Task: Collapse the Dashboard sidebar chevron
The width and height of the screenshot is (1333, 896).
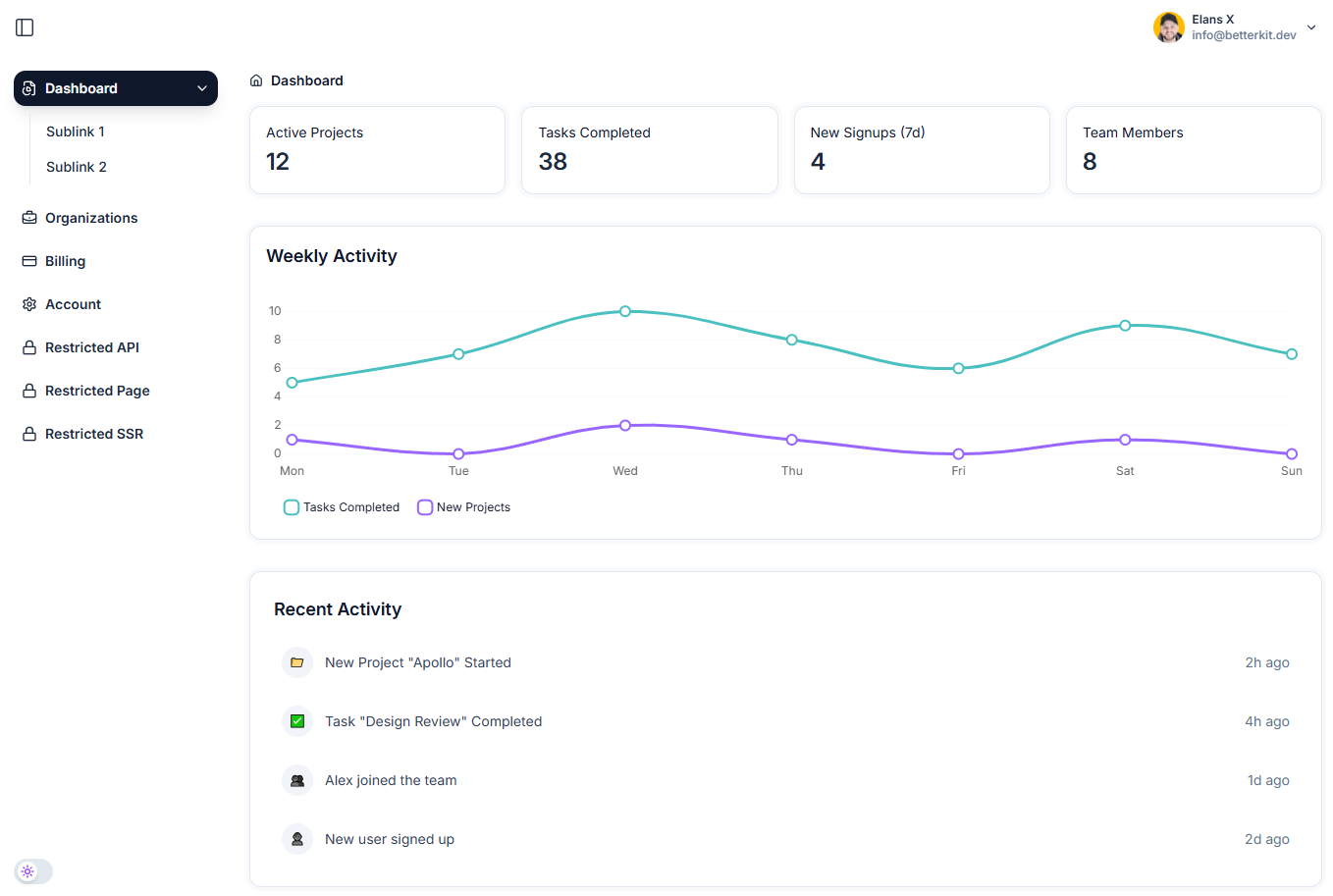Action: coord(202,88)
